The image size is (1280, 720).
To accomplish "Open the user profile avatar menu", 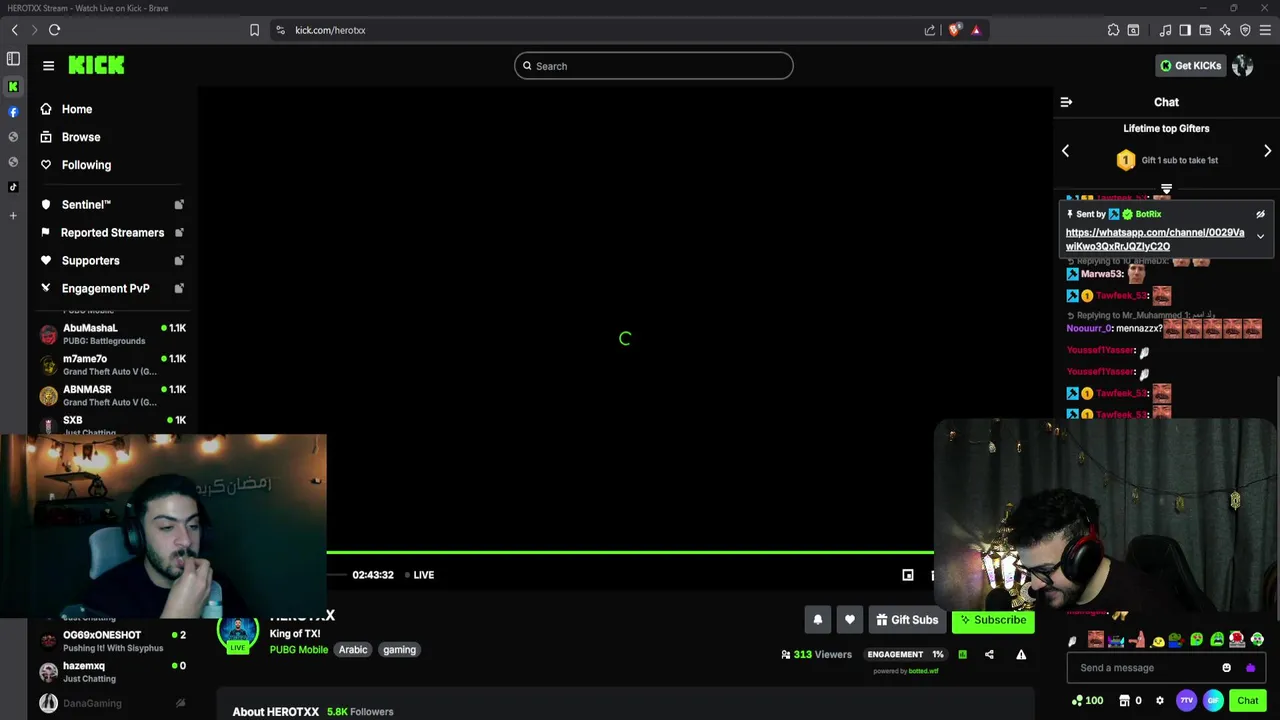I will [1243, 66].
